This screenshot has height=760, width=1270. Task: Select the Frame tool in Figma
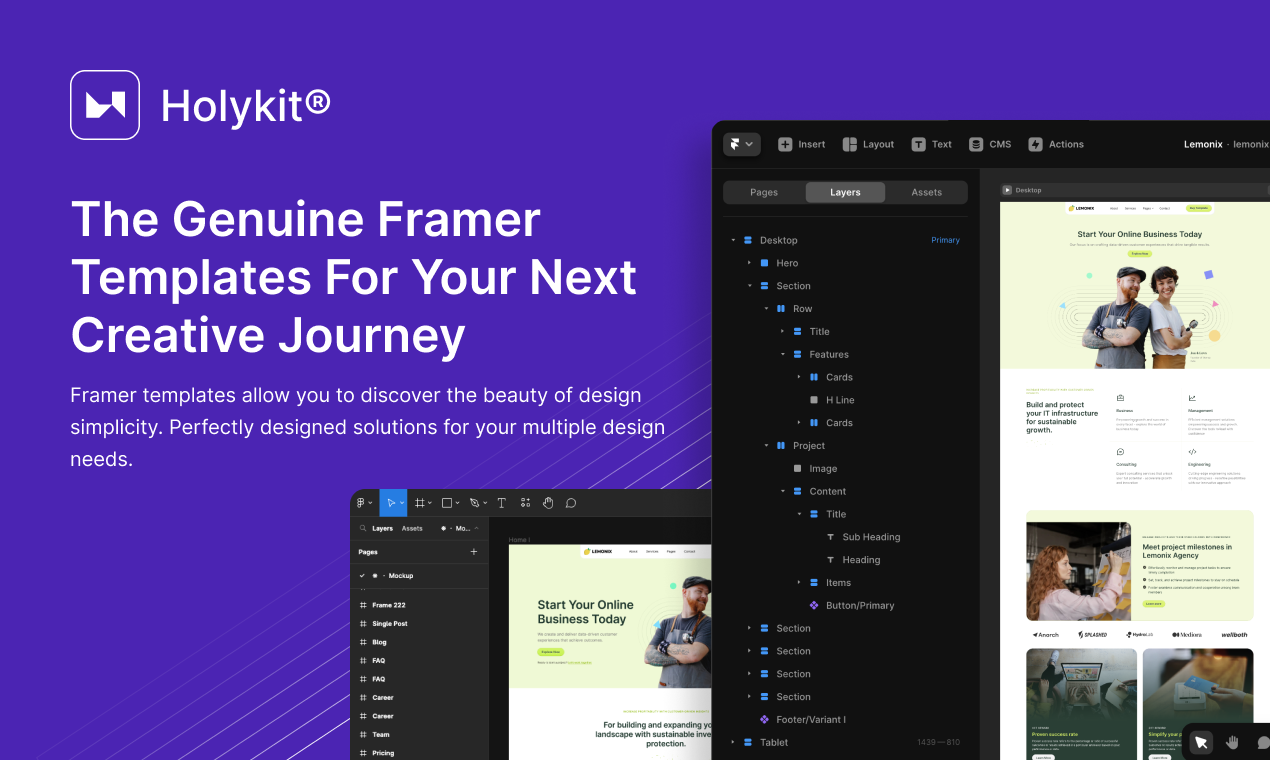(424, 503)
